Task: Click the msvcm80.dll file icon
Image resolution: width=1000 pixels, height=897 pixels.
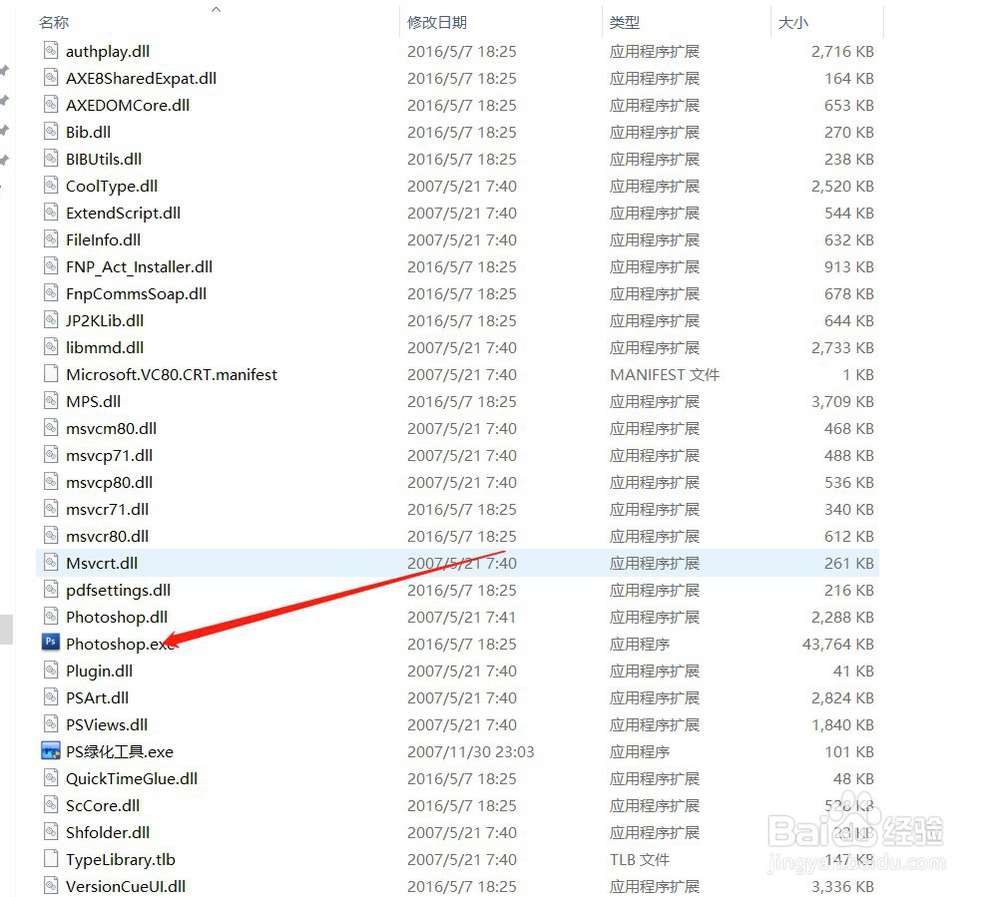Action: pos(51,427)
